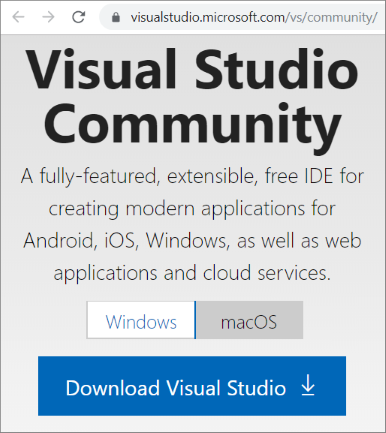Click the 'Download Visual Studio' label text
This screenshot has height=433, width=386.
coord(176,388)
